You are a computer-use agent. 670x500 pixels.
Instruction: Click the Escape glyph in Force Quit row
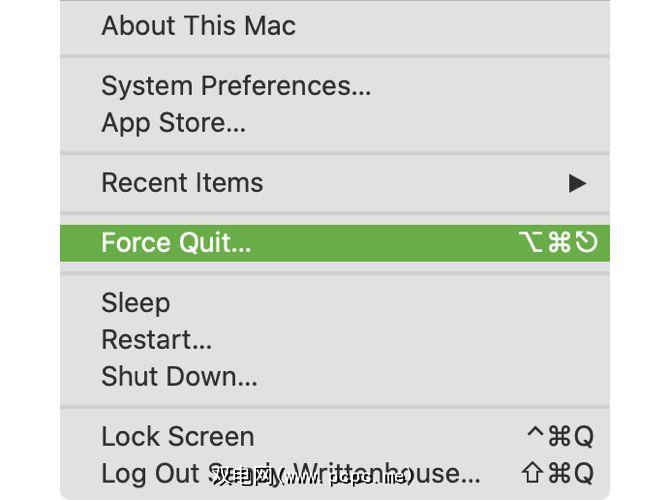point(585,242)
